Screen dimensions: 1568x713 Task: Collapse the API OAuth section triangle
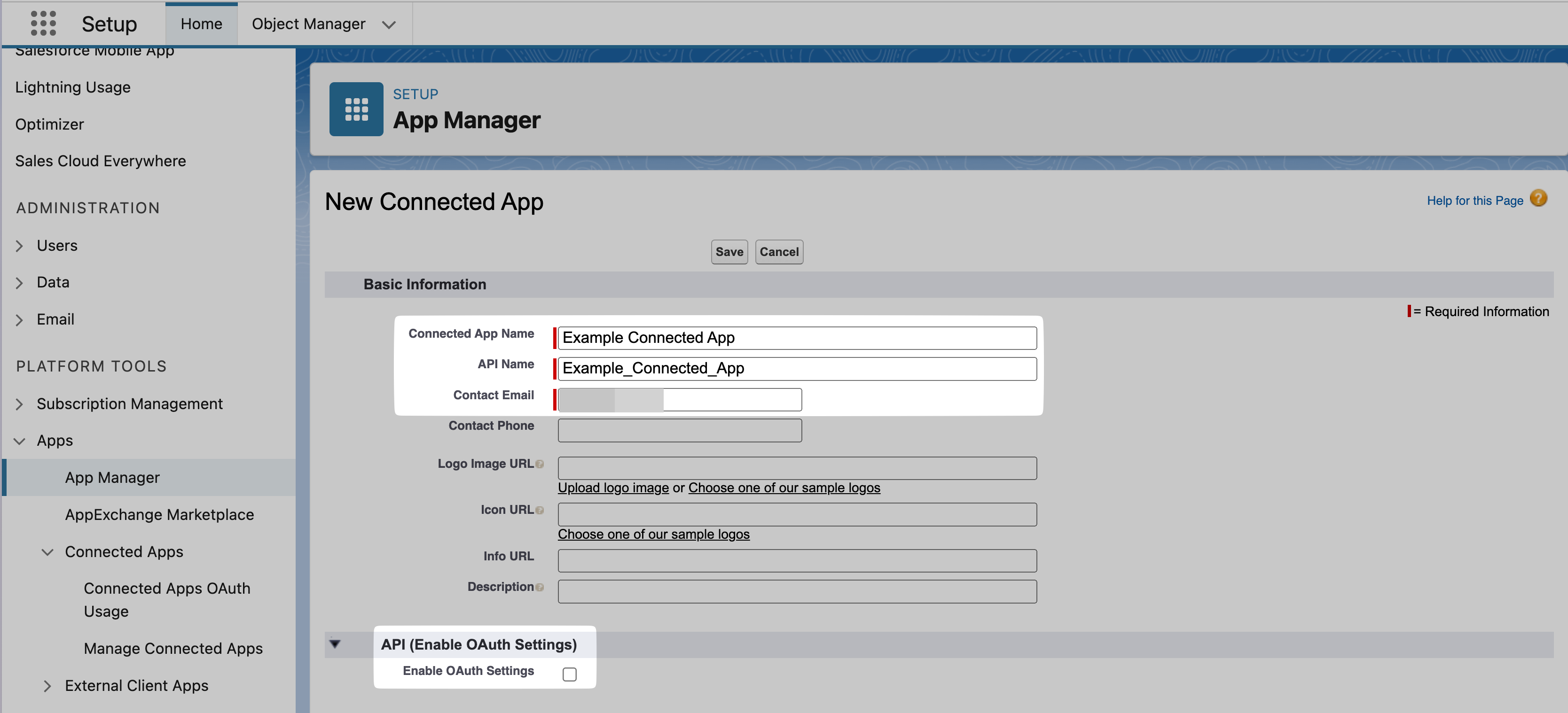point(335,643)
